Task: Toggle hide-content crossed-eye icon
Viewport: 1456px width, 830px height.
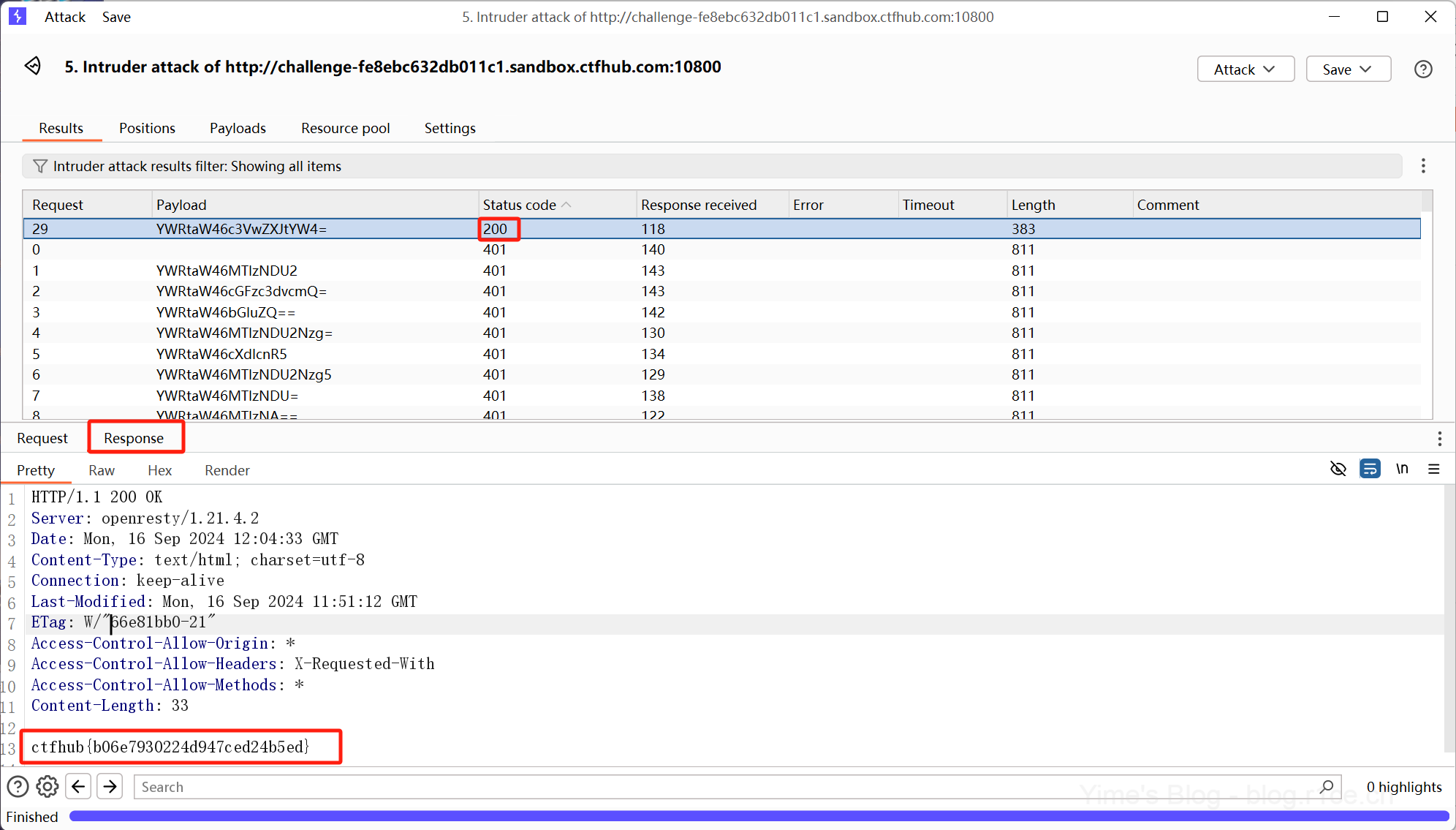Action: click(1338, 469)
